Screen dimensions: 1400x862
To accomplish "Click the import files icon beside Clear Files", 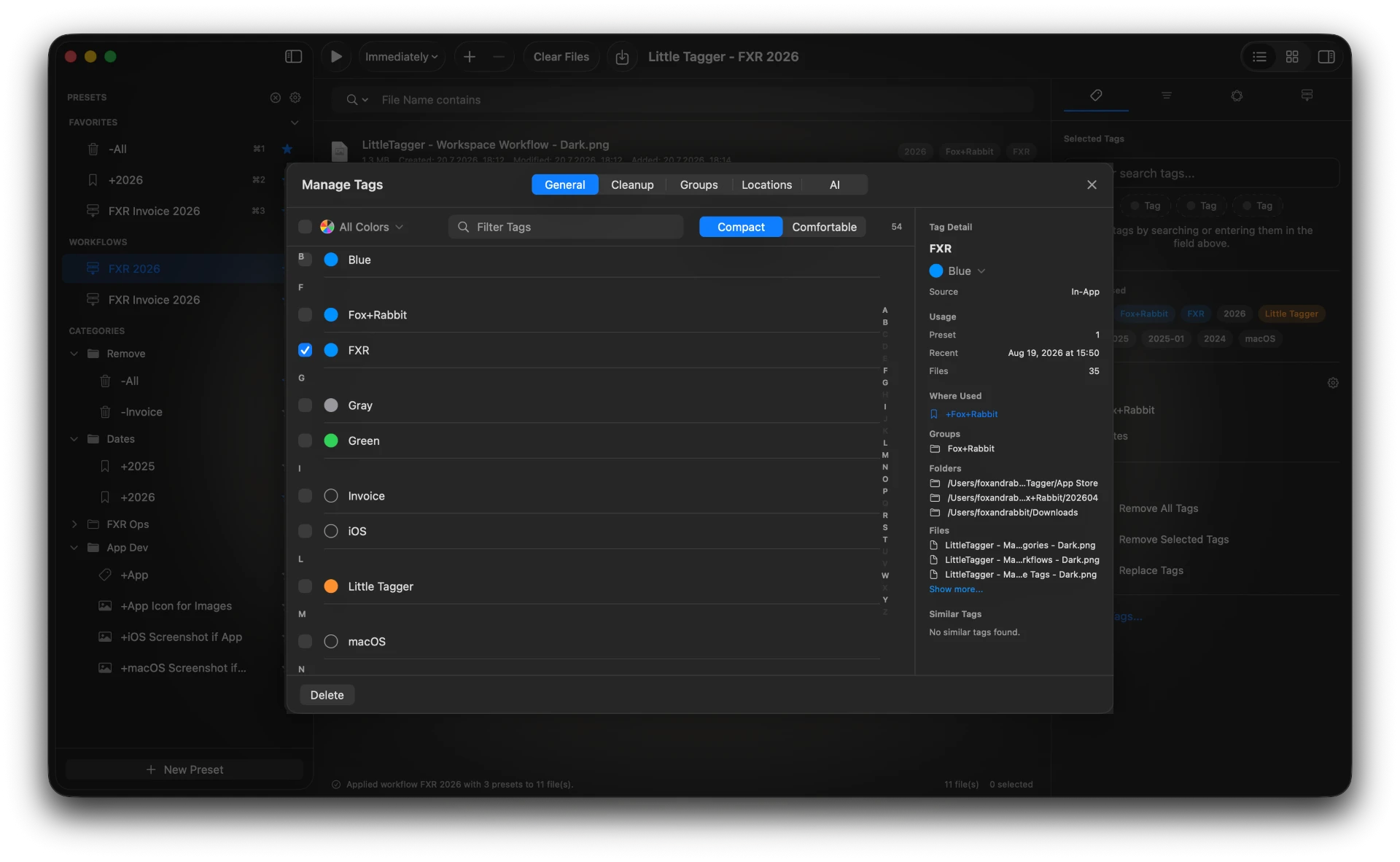I will tap(622, 56).
